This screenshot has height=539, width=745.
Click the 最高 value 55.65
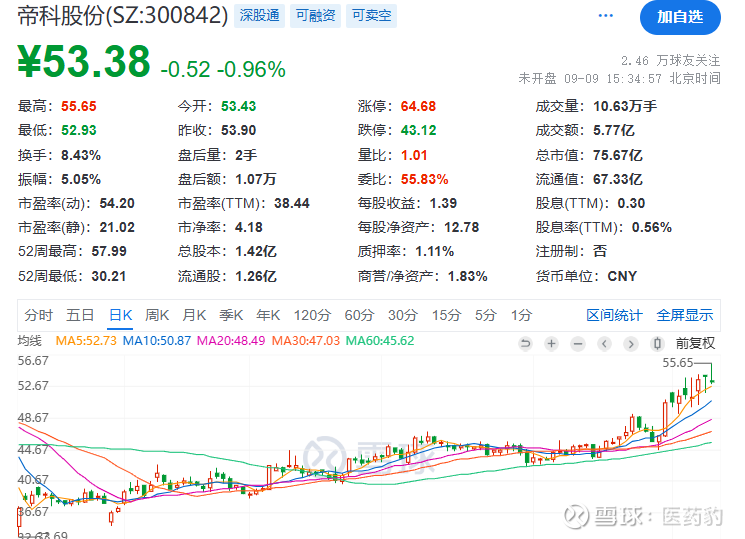coord(79,106)
